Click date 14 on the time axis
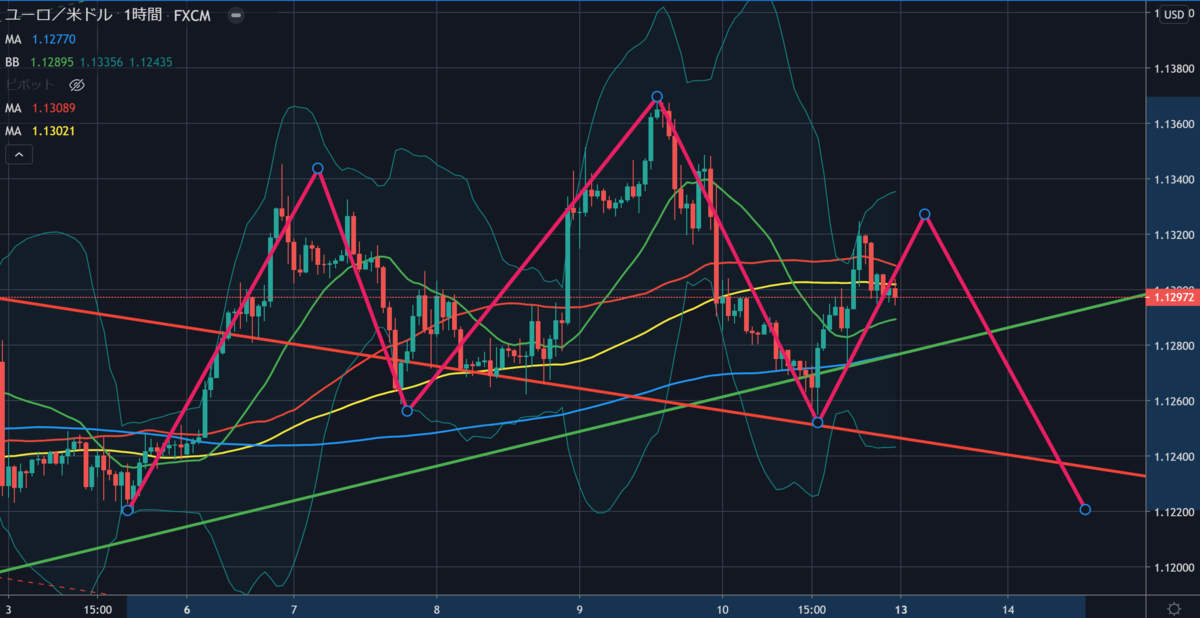The height and width of the screenshot is (618, 1200). click(x=1008, y=608)
